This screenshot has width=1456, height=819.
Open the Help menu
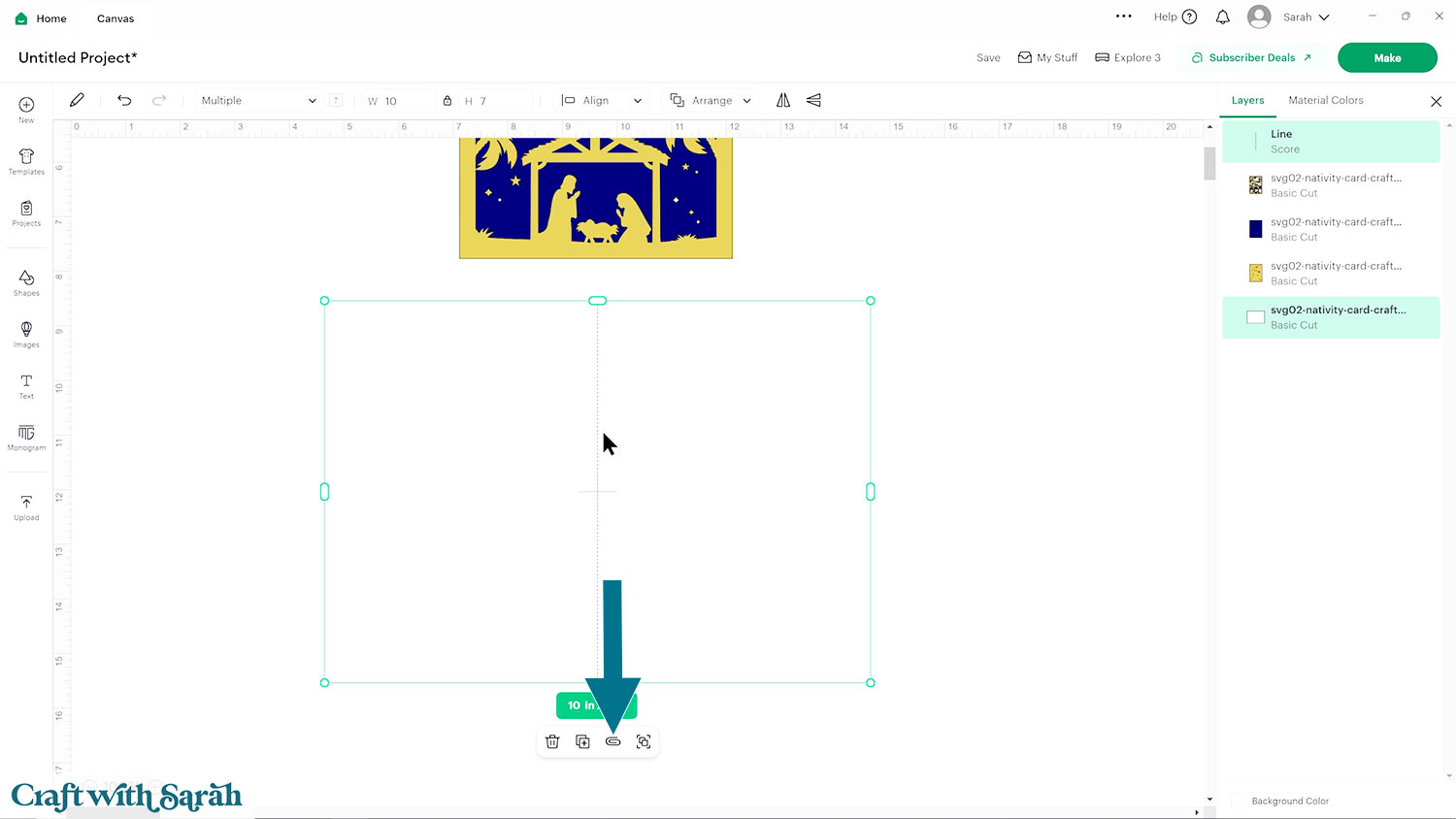point(1175,17)
